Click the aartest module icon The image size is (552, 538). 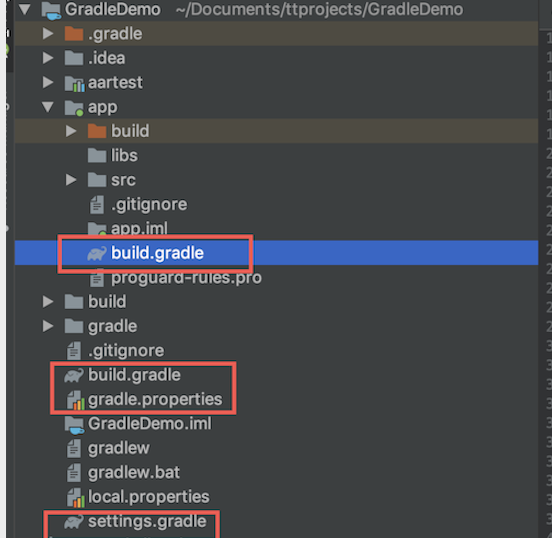pyautogui.click(x=74, y=83)
